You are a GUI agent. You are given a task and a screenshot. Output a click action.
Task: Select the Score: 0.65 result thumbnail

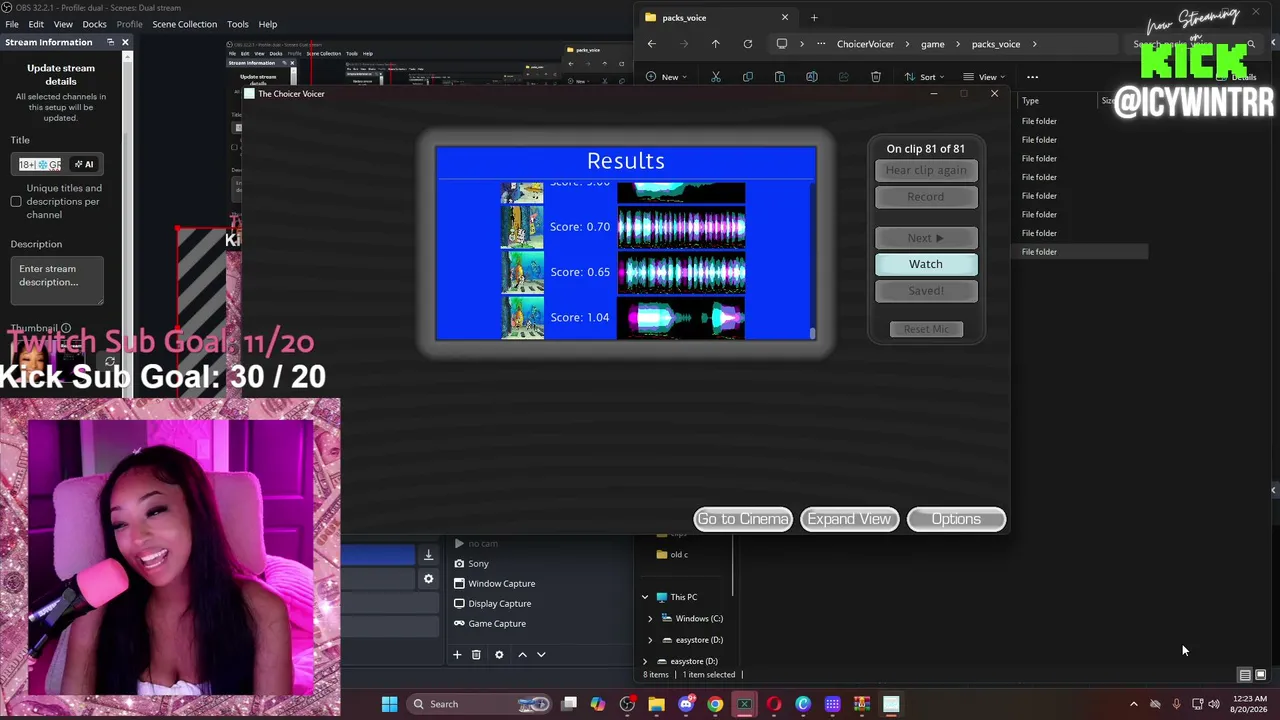coord(522,272)
